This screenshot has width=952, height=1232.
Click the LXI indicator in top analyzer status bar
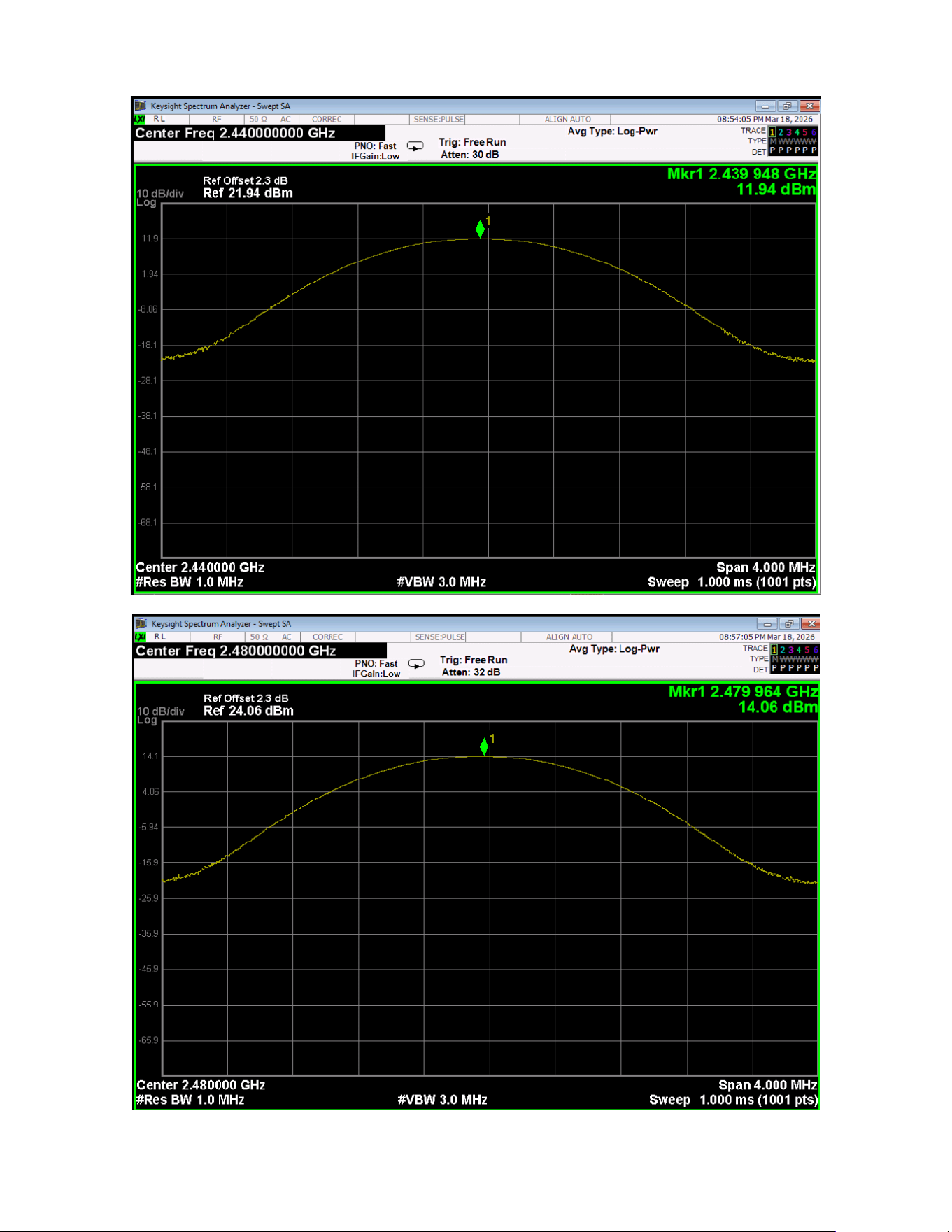[140, 119]
